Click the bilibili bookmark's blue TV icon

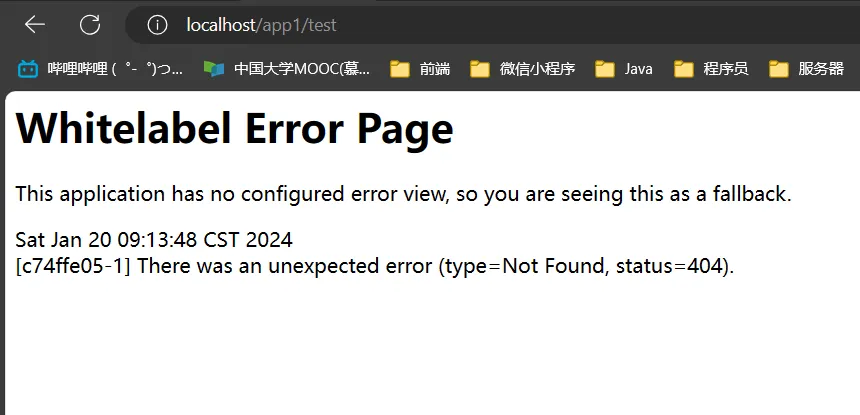pos(28,69)
